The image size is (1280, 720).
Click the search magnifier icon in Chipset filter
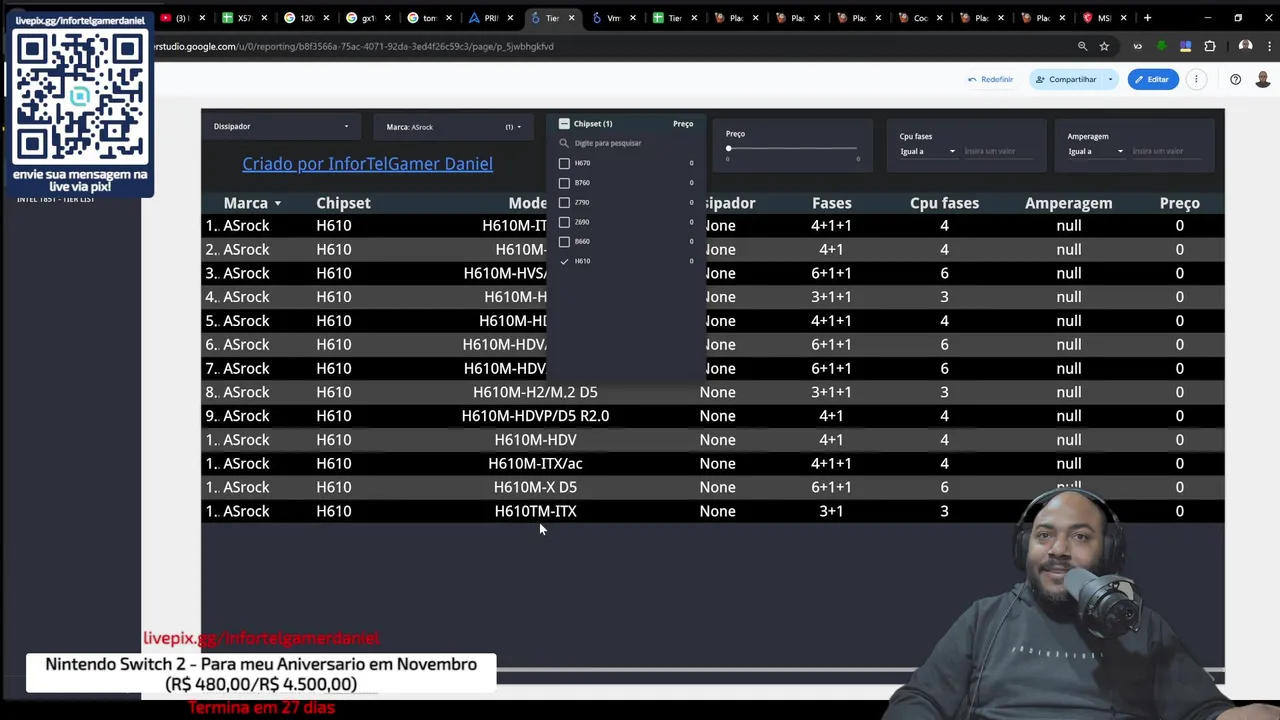[x=564, y=143]
